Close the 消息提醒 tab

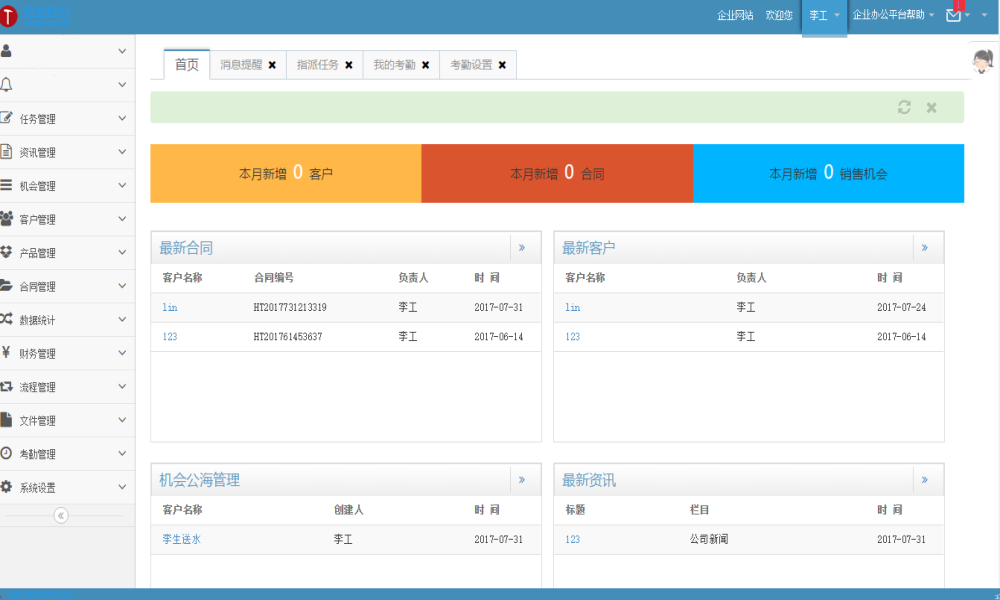272,65
